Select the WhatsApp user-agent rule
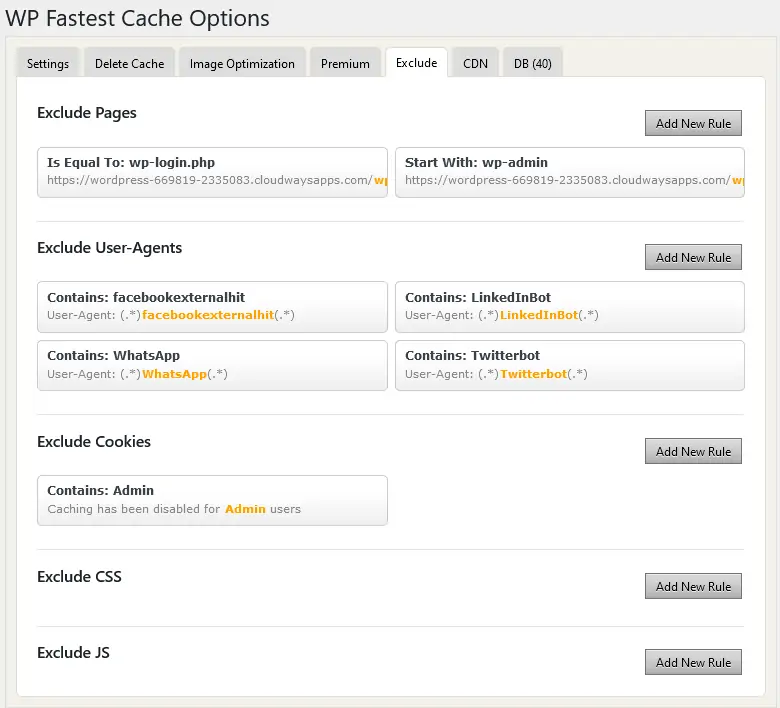The image size is (780, 708). point(212,365)
